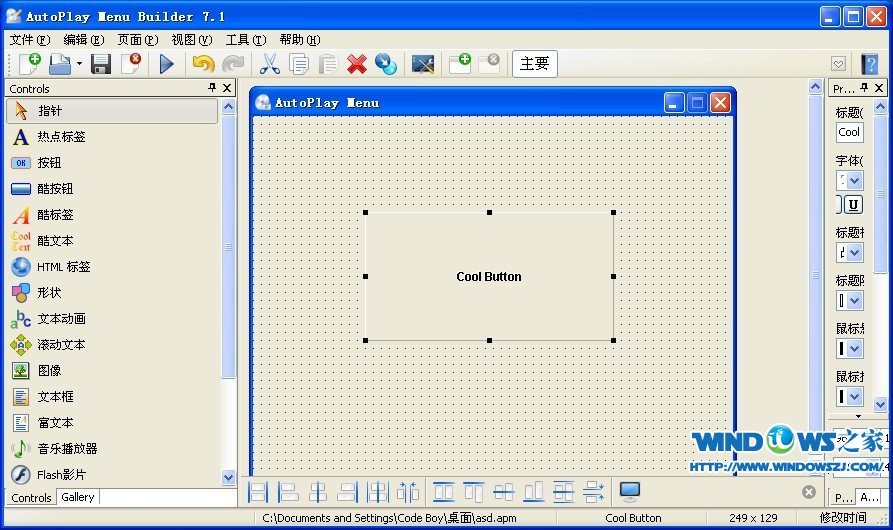Click the blue Help question mark icon

(871, 64)
